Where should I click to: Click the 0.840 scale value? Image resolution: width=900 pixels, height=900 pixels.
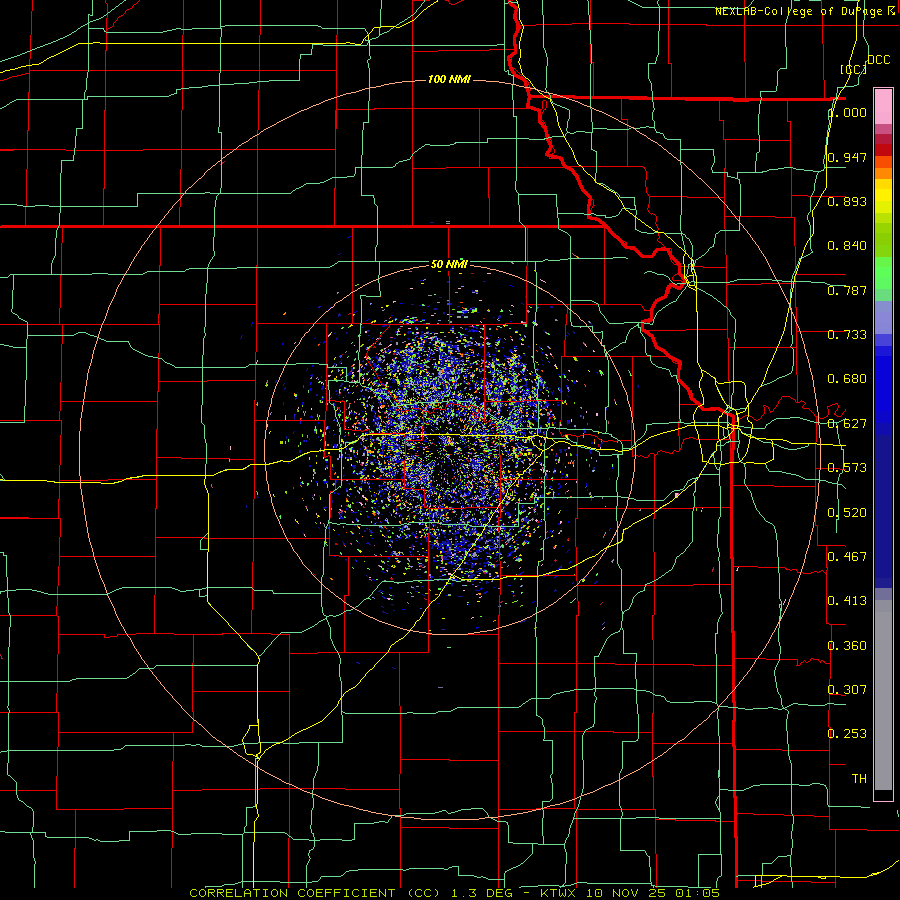(847, 246)
